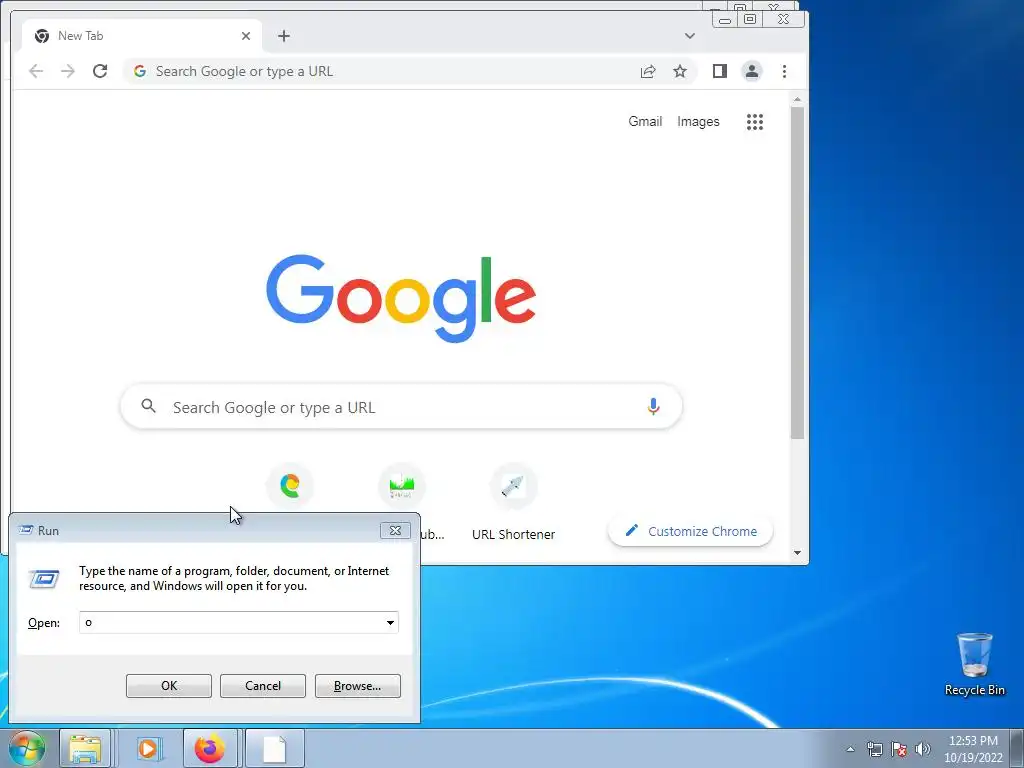This screenshot has height=768, width=1024.
Task: Focus the Google search box on page
Action: 401,406
